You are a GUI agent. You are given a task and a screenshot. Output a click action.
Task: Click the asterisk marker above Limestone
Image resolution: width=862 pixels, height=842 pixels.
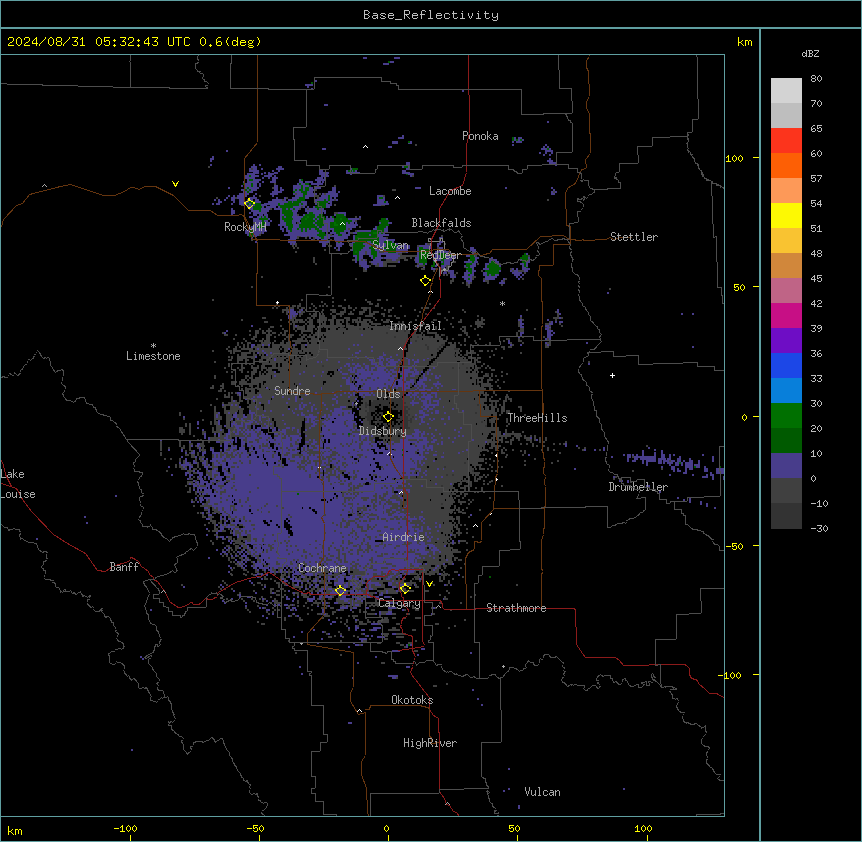pos(153,346)
